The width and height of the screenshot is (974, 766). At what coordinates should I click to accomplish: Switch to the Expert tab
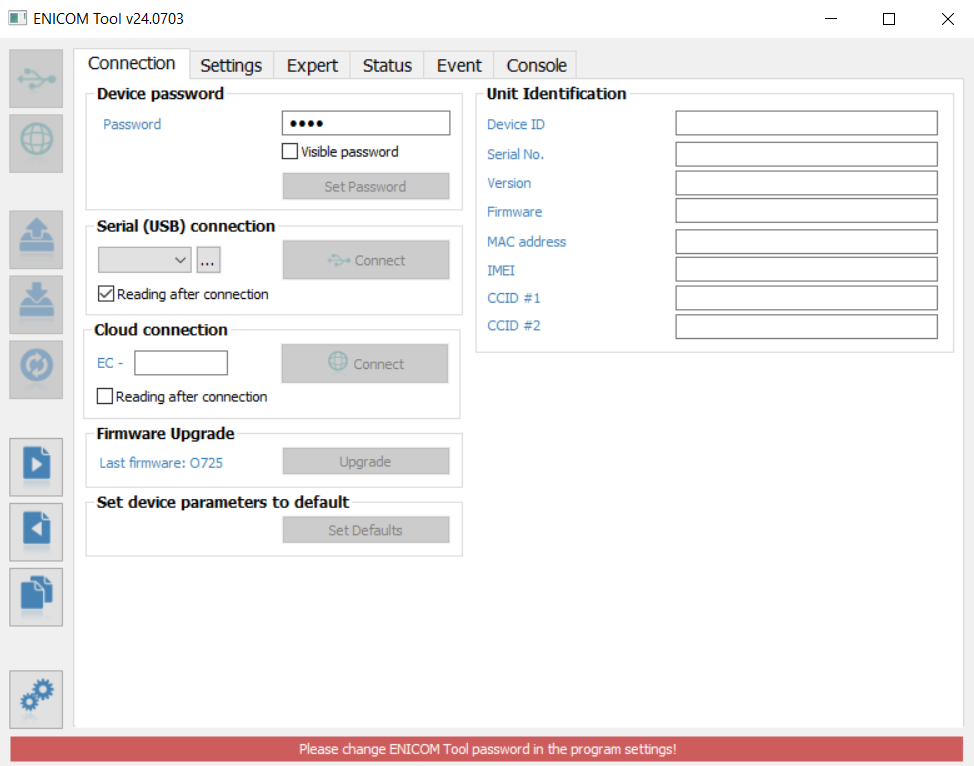(311, 64)
